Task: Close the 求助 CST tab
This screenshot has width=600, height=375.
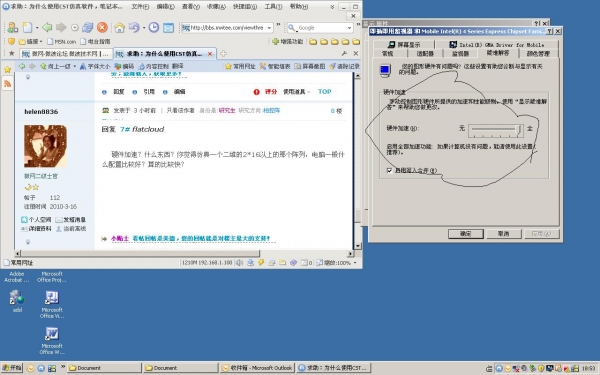Action: pyautogui.click(x=210, y=54)
